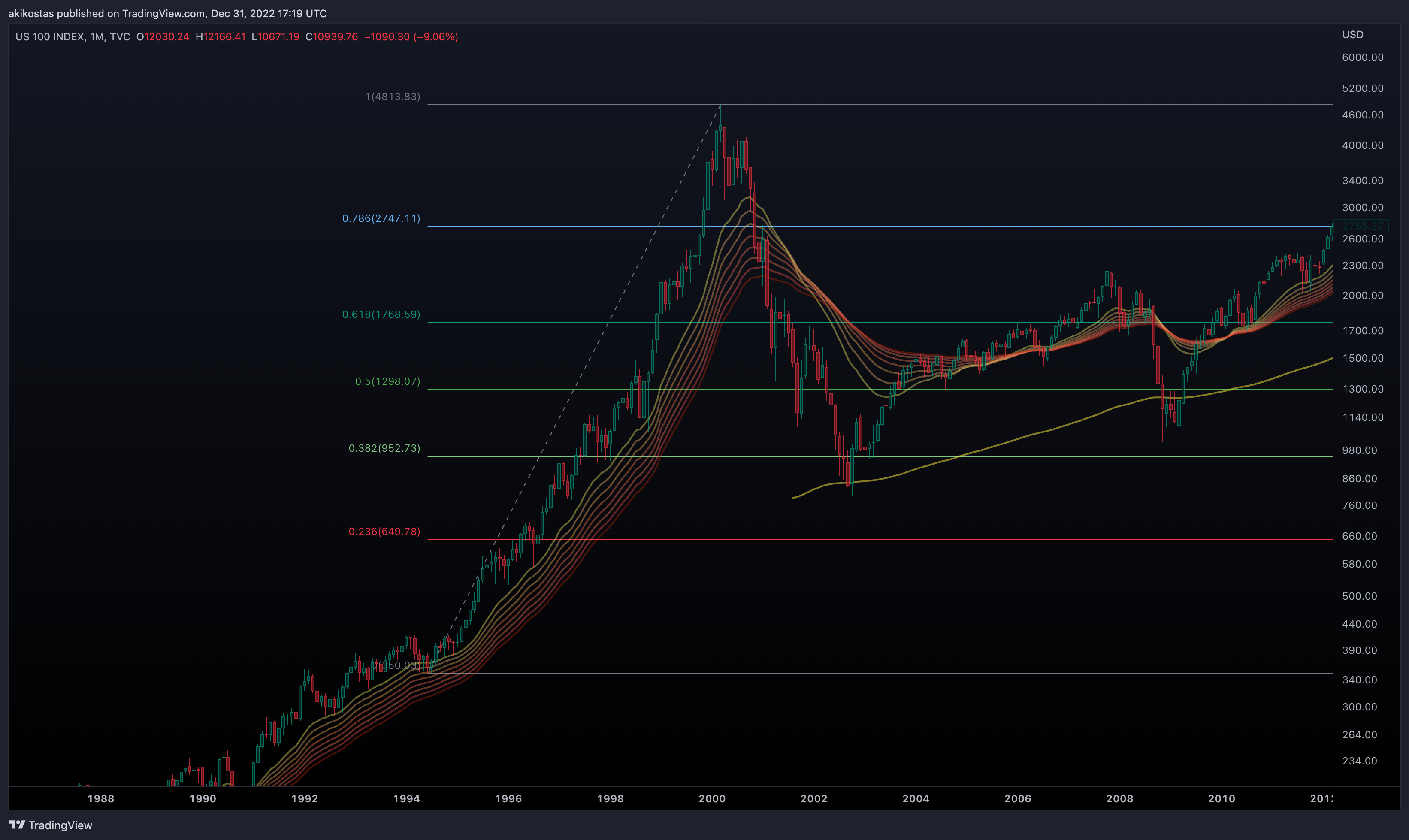Click the 340.00 price axis label
The height and width of the screenshot is (840, 1409).
1359,680
